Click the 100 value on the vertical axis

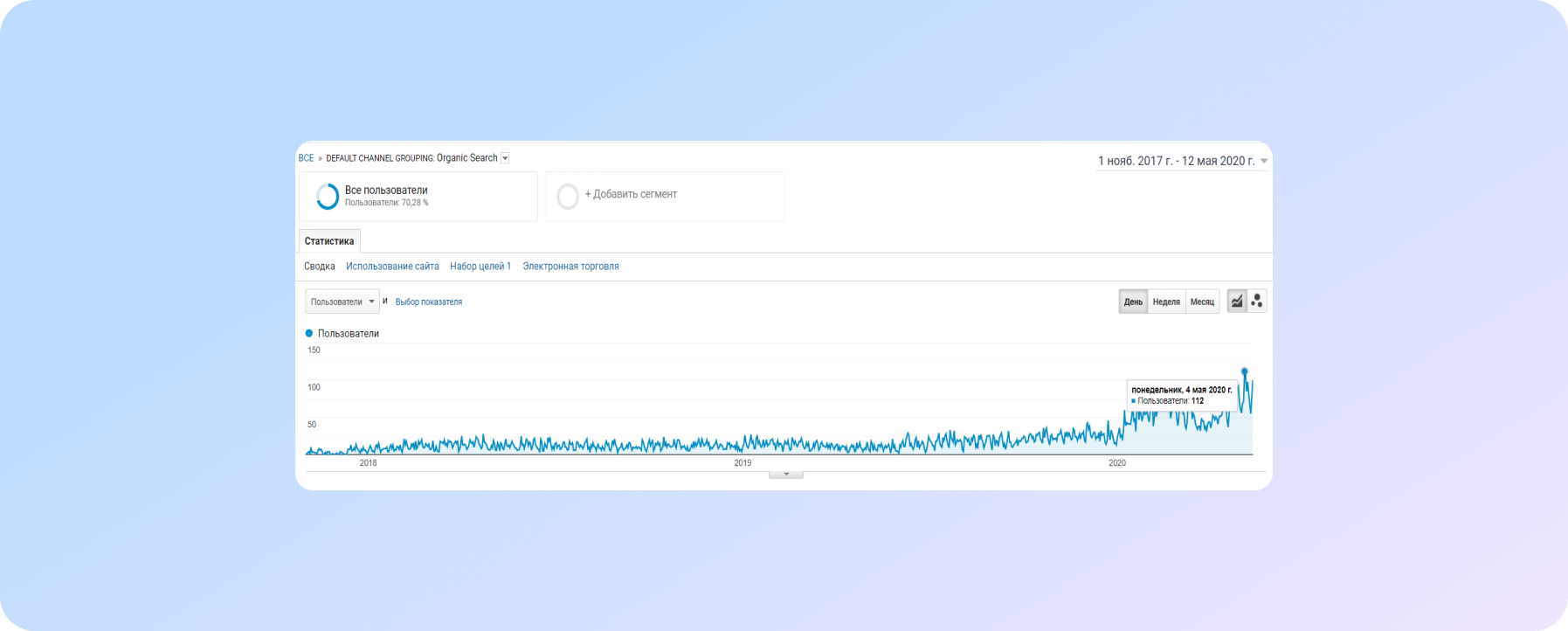pyautogui.click(x=314, y=387)
